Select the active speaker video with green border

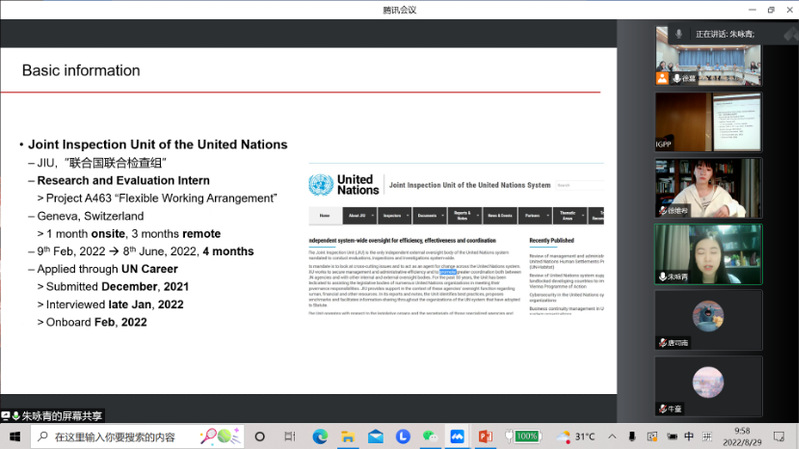click(708, 254)
